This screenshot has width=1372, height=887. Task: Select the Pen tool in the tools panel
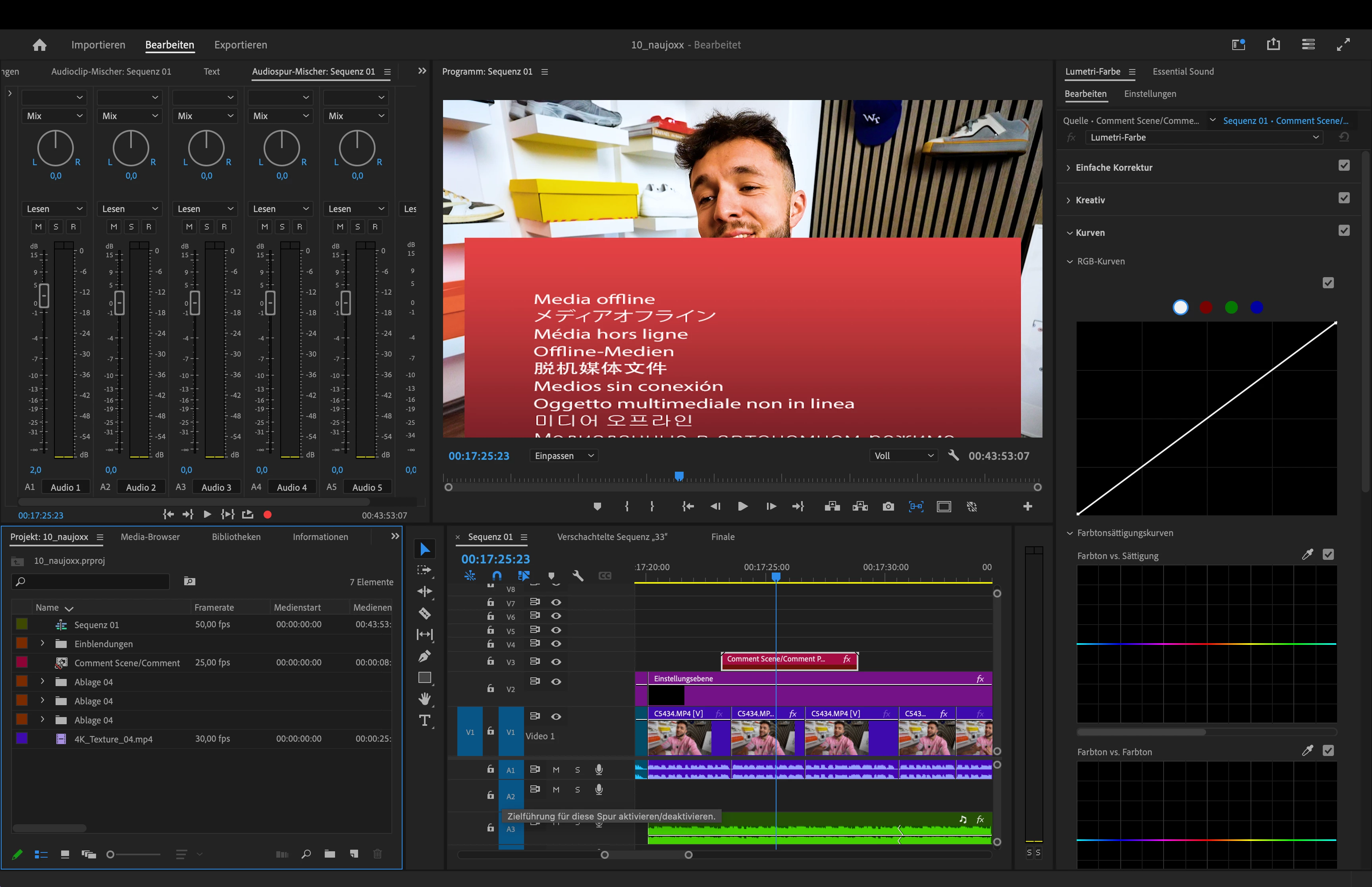pyautogui.click(x=424, y=656)
